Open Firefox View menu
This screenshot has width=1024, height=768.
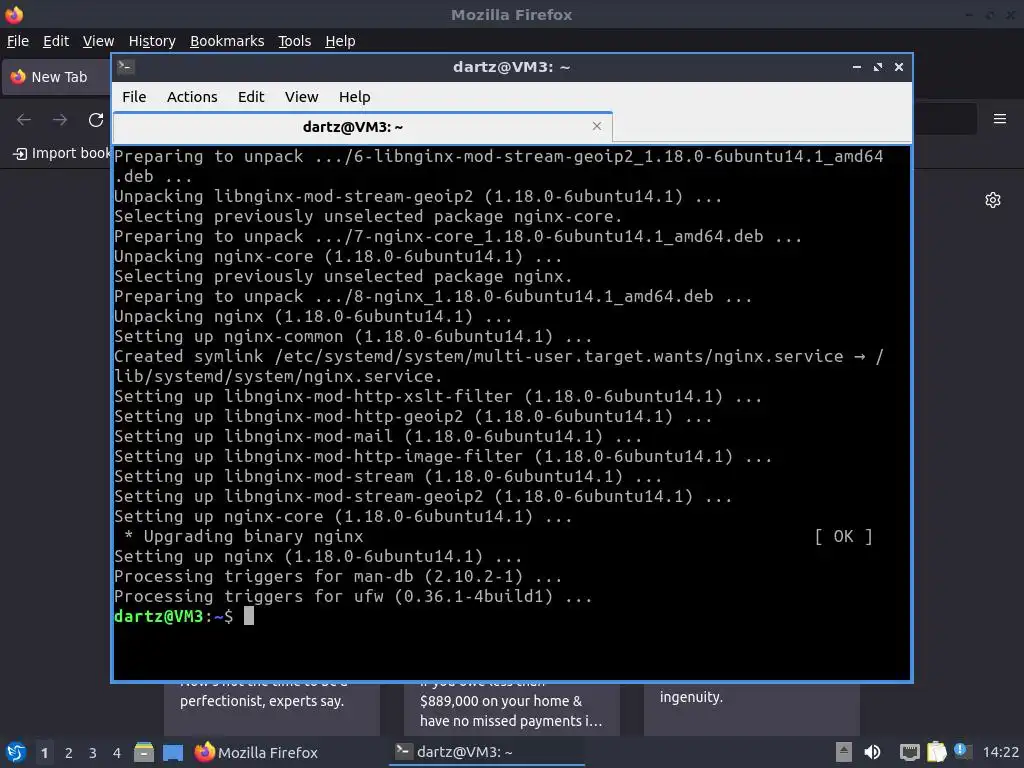(98, 41)
